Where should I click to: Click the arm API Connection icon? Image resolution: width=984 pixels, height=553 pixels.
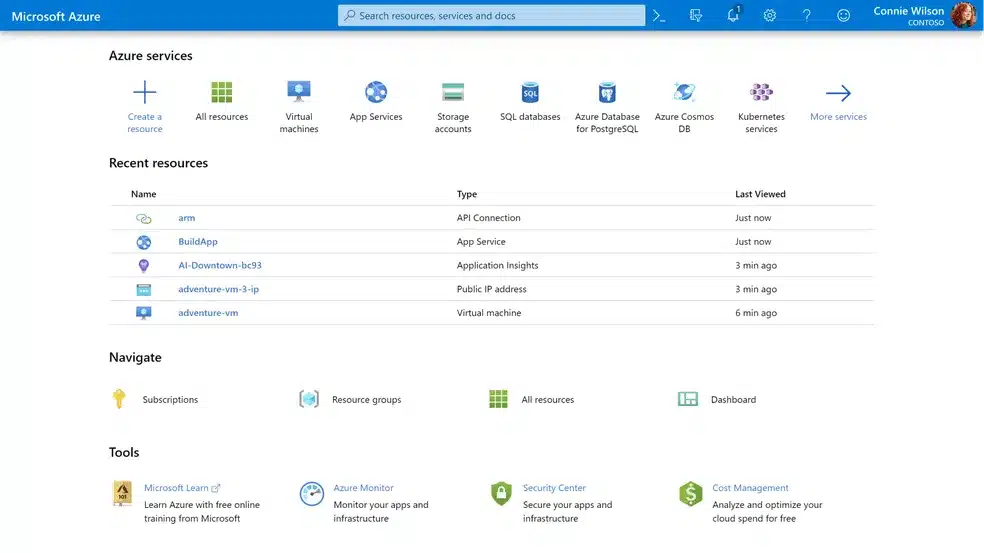coord(144,218)
